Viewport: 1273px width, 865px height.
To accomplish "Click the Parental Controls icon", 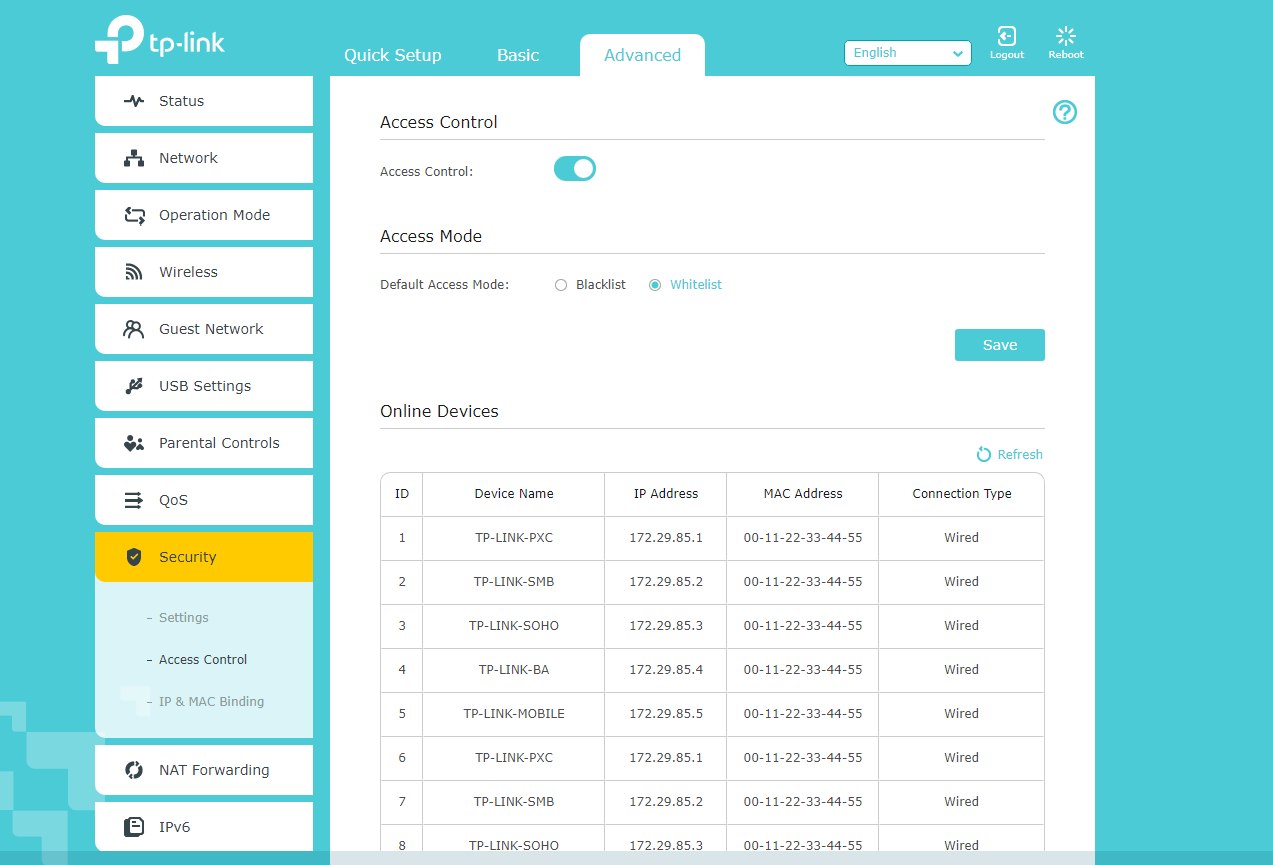I will [134, 443].
